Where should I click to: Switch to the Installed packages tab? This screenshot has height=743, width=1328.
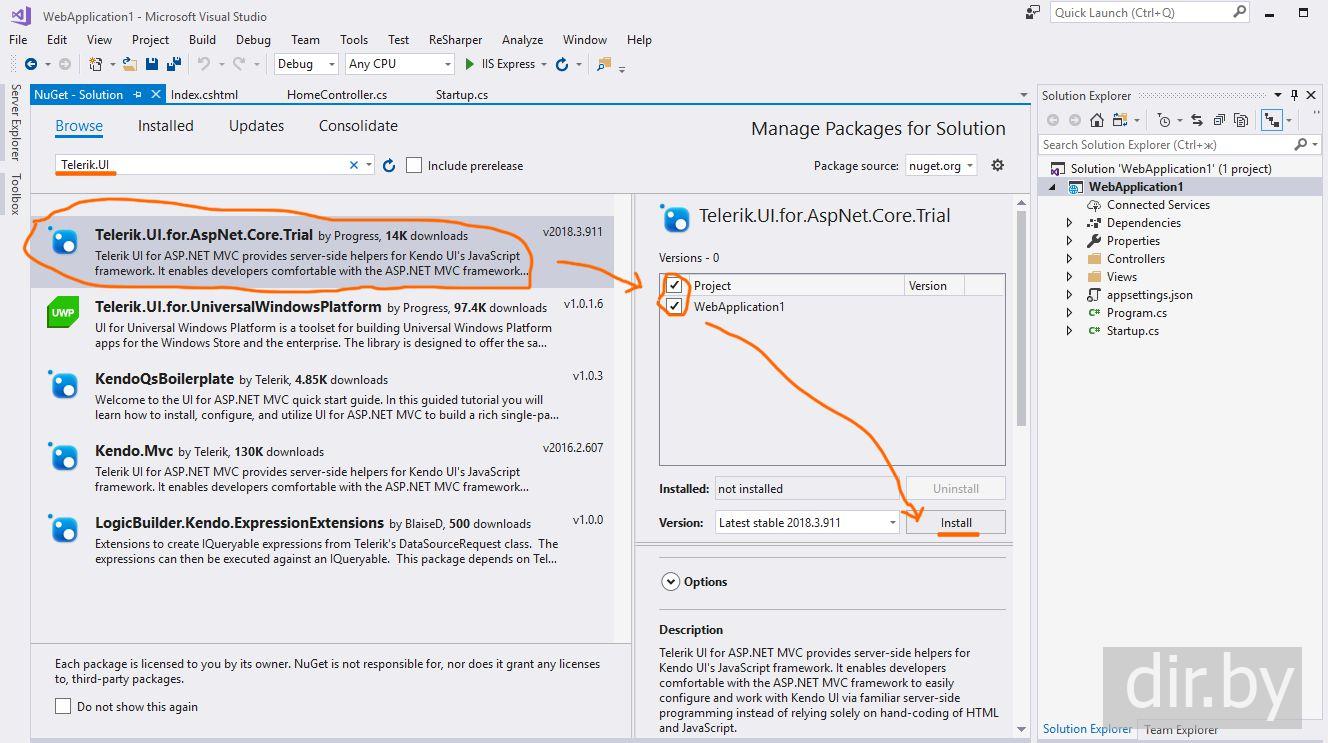[x=165, y=126]
